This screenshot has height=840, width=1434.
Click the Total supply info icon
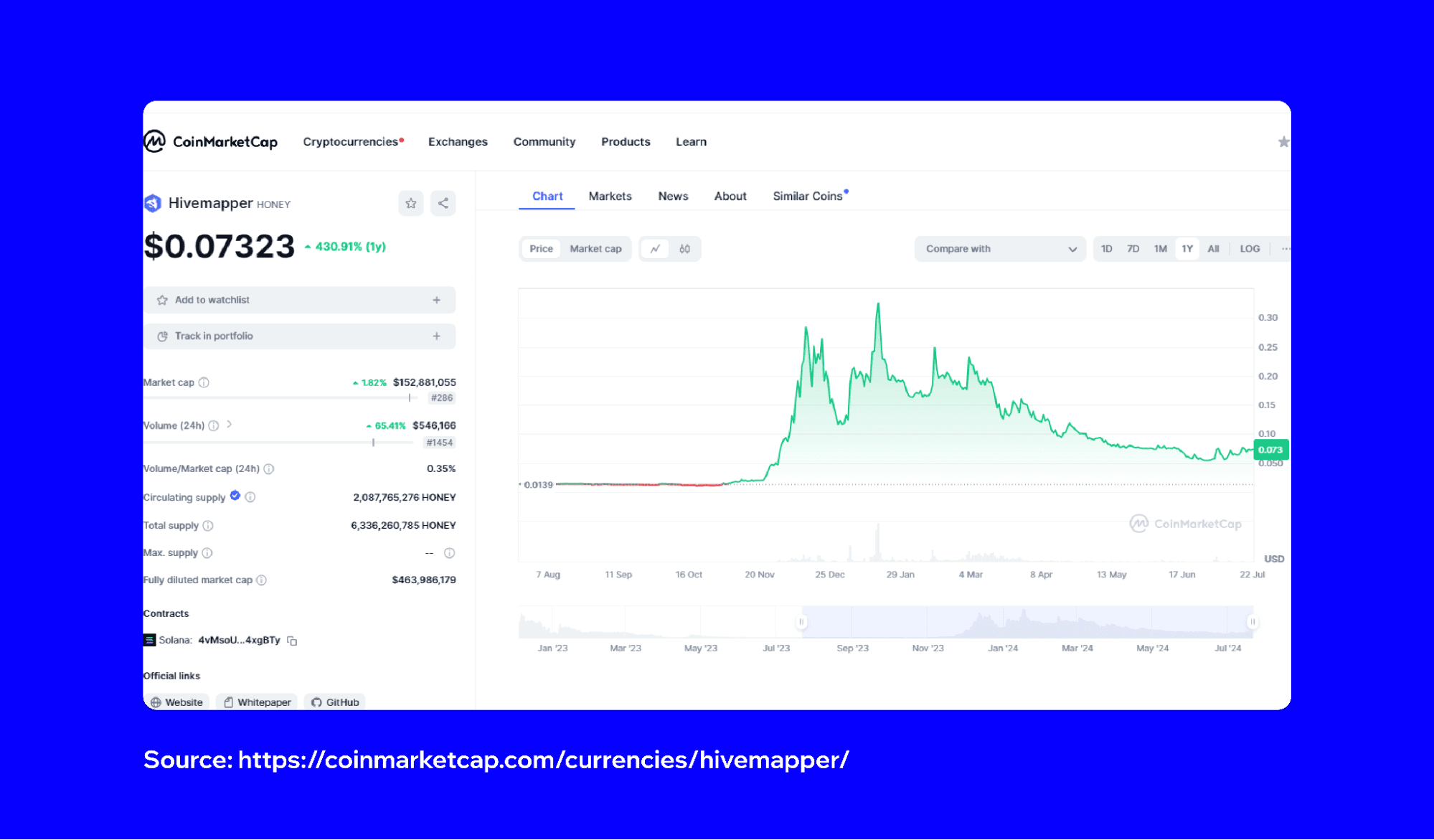208,525
